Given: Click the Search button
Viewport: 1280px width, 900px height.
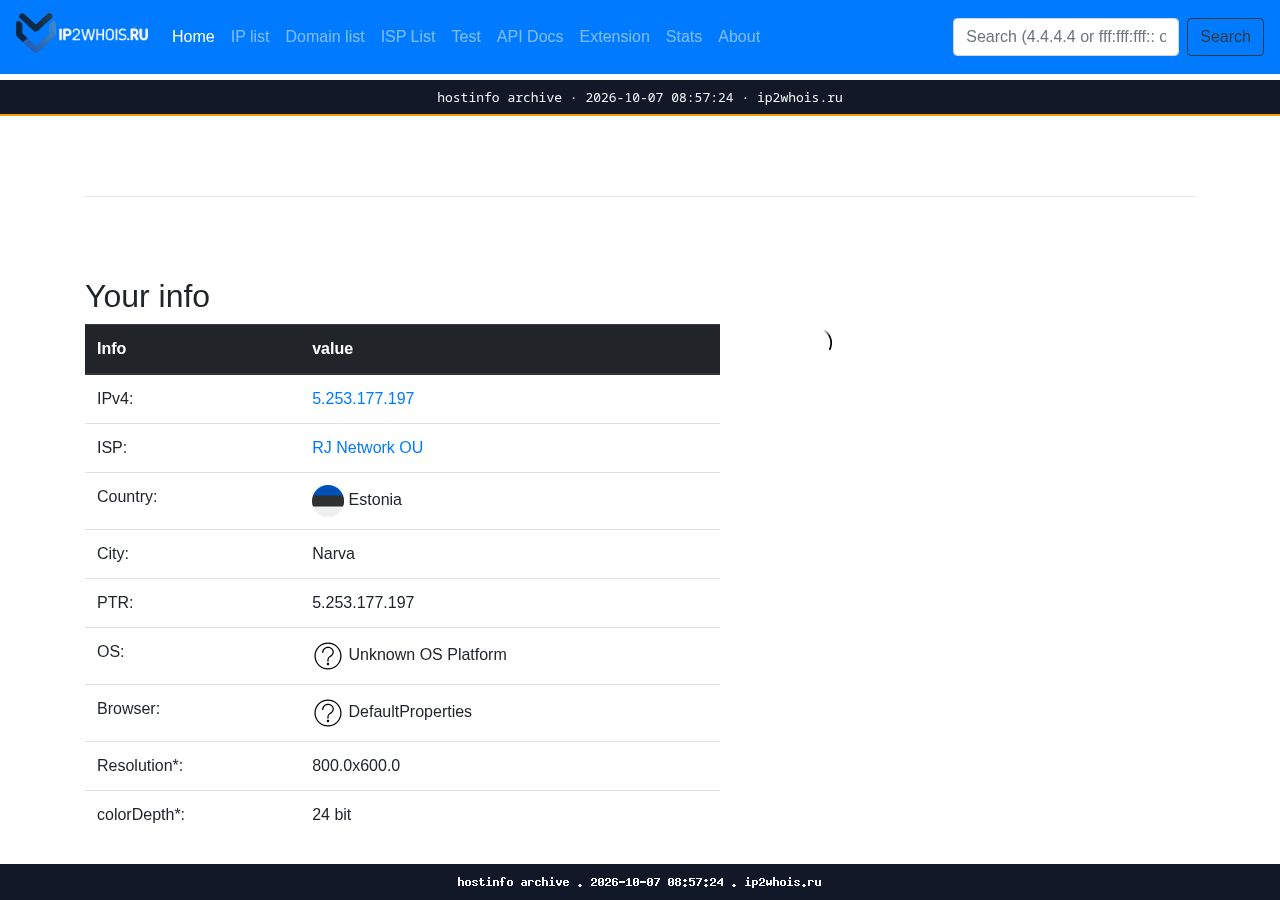Looking at the screenshot, I should tap(1225, 37).
